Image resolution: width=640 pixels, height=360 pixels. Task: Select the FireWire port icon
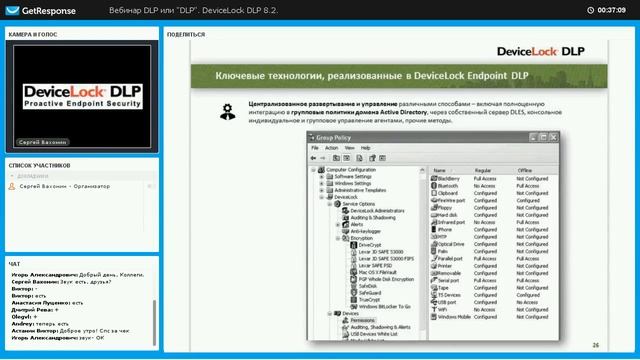tap(434, 200)
